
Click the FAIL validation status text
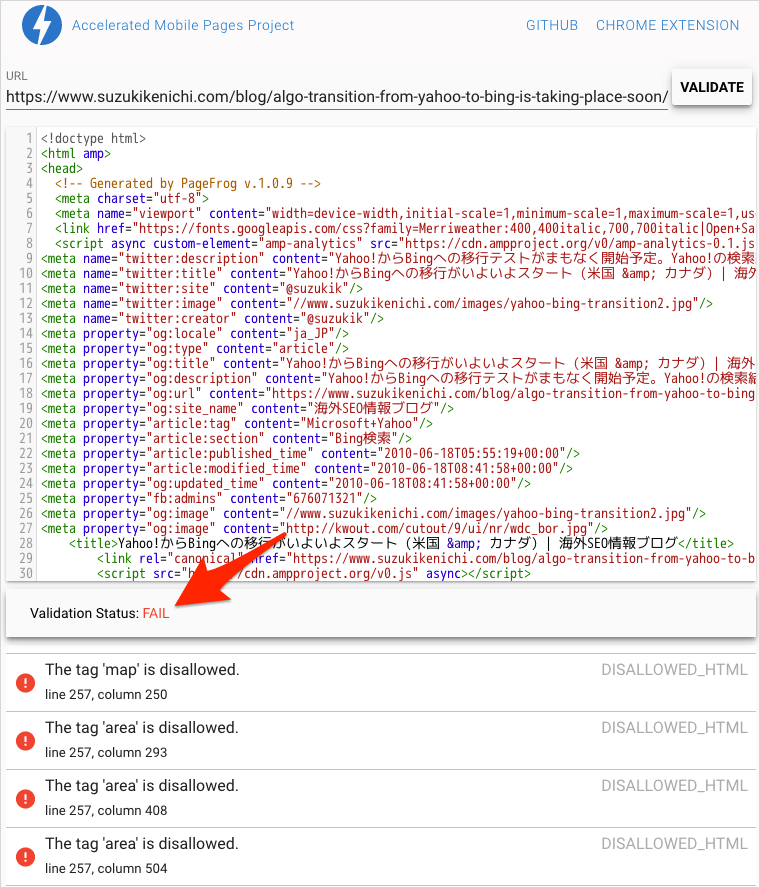click(x=156, y=613)
